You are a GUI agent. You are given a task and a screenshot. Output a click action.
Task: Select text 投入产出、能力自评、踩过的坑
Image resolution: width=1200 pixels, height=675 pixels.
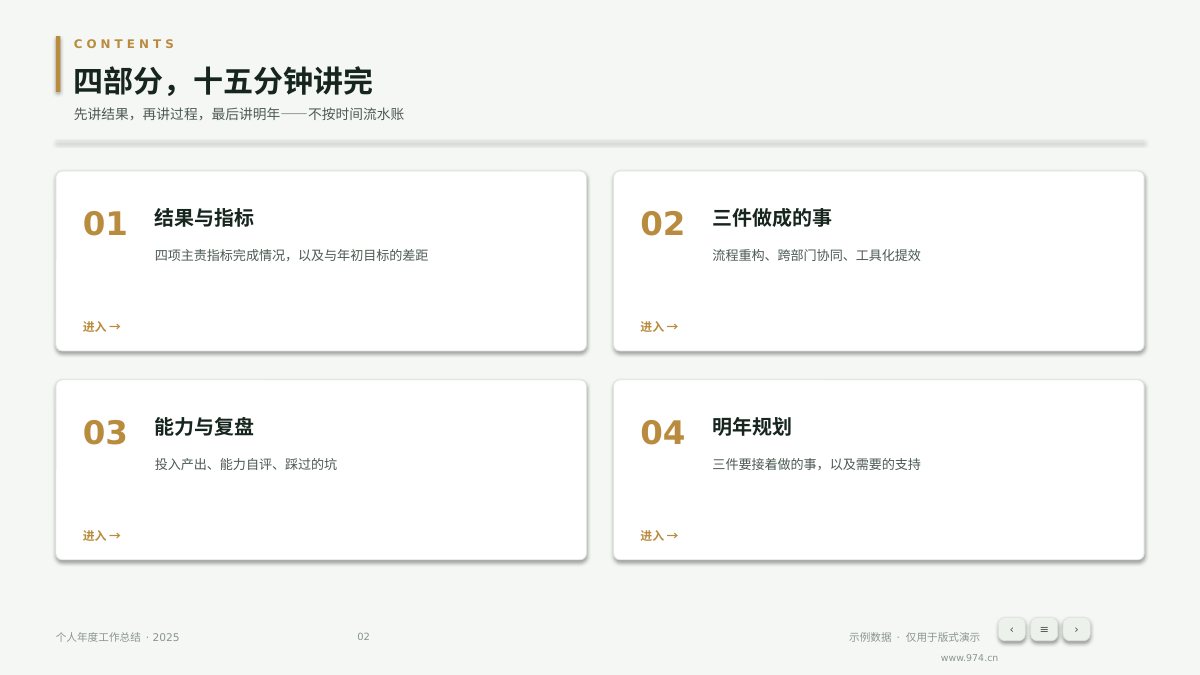pos(246,464)
